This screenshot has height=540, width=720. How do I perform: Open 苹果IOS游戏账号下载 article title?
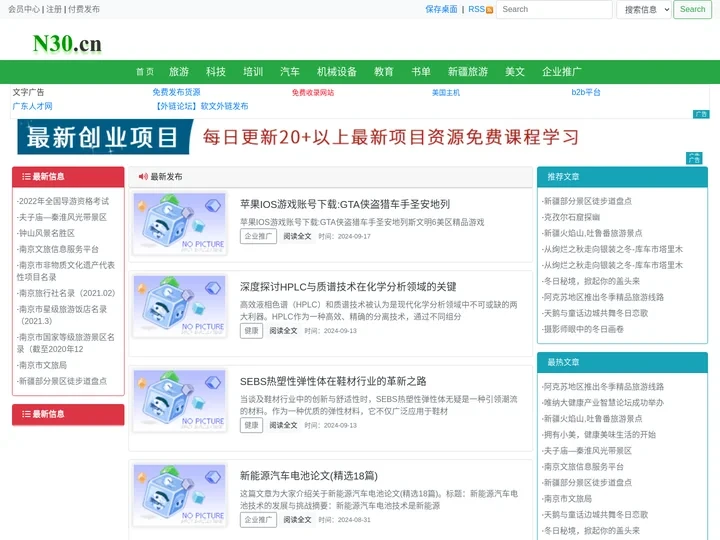pos(345,204)
